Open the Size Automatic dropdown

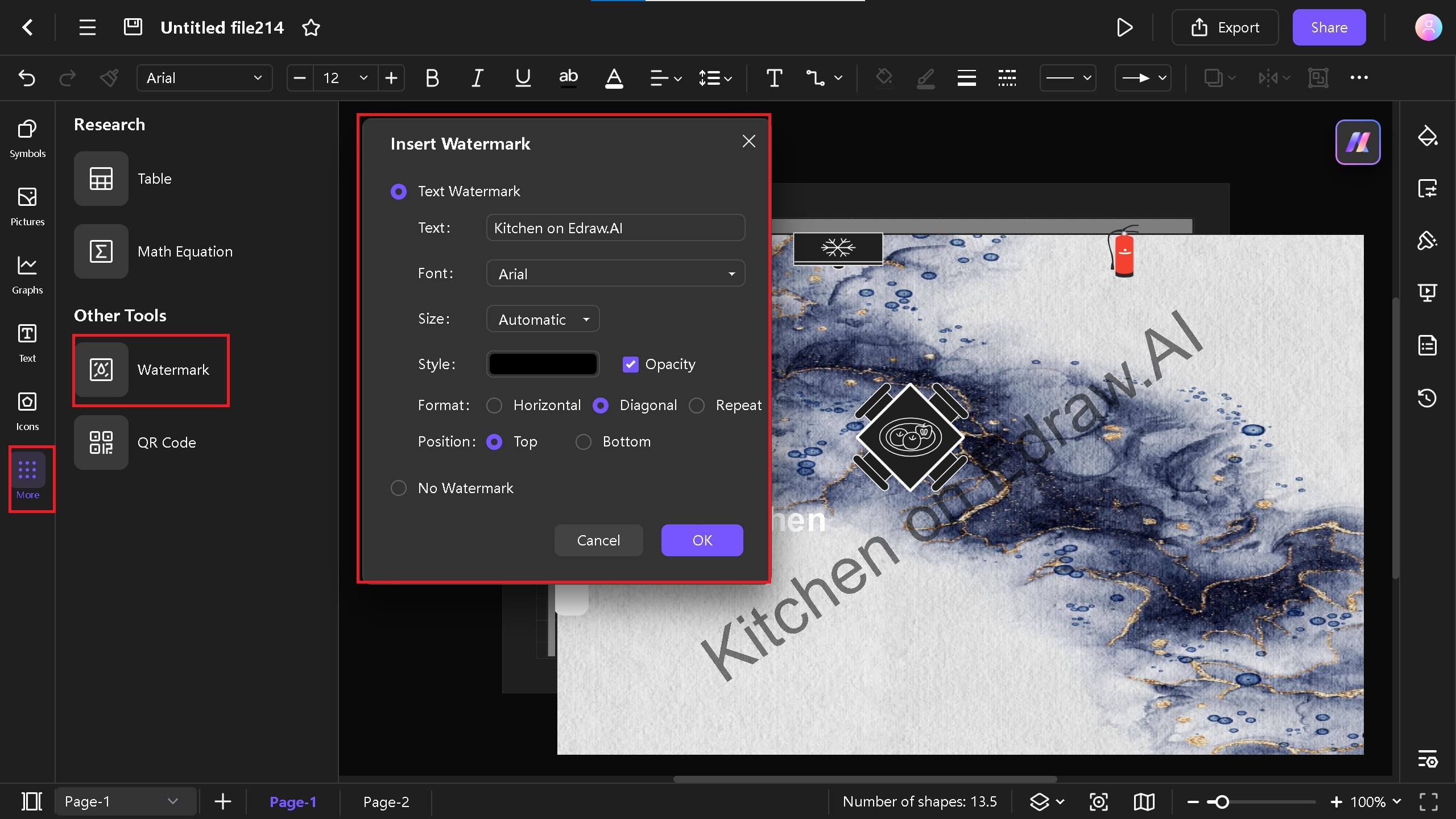pyautogui.click(x=543, y=319)
